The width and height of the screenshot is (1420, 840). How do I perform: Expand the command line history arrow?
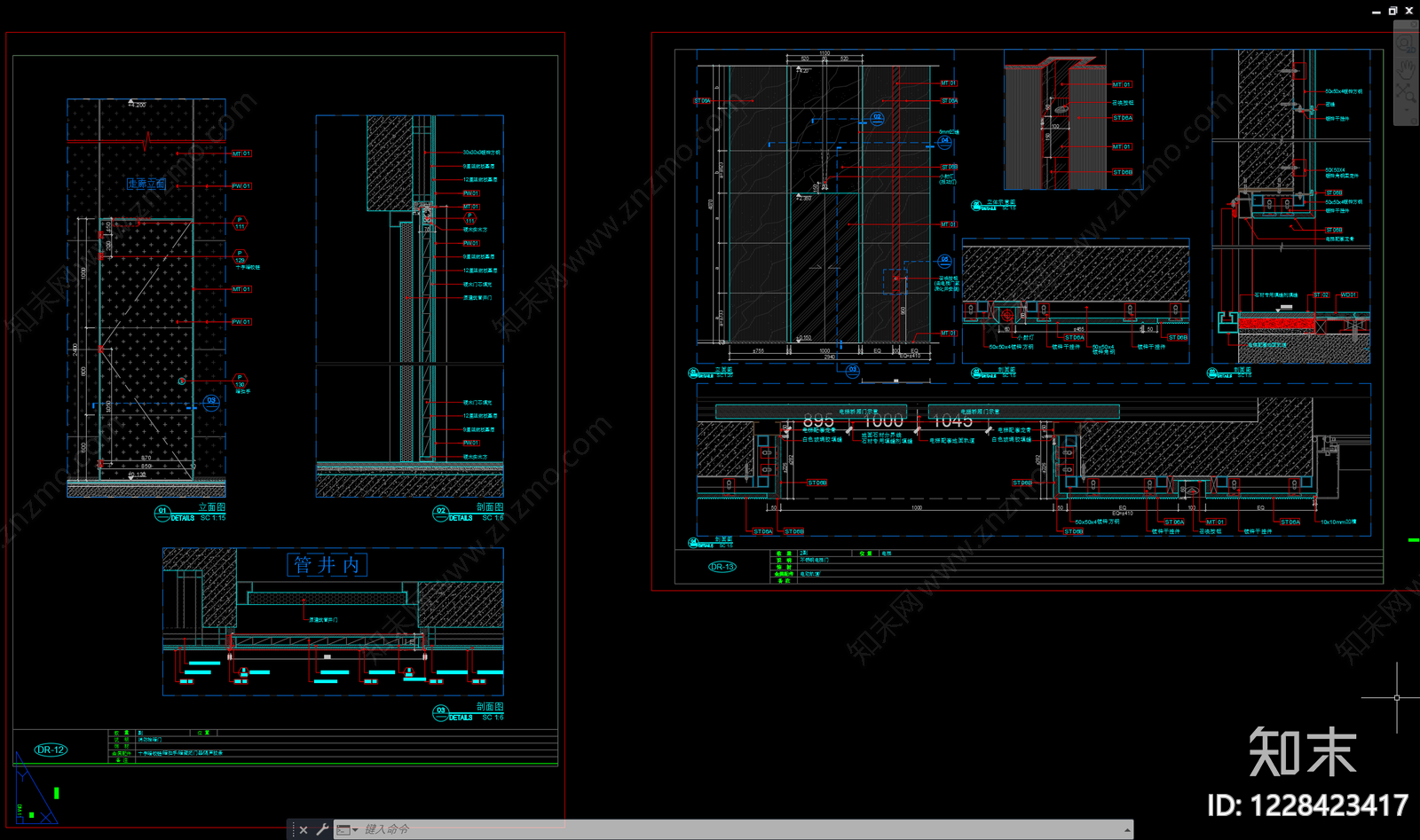[x=1127, y=830]
